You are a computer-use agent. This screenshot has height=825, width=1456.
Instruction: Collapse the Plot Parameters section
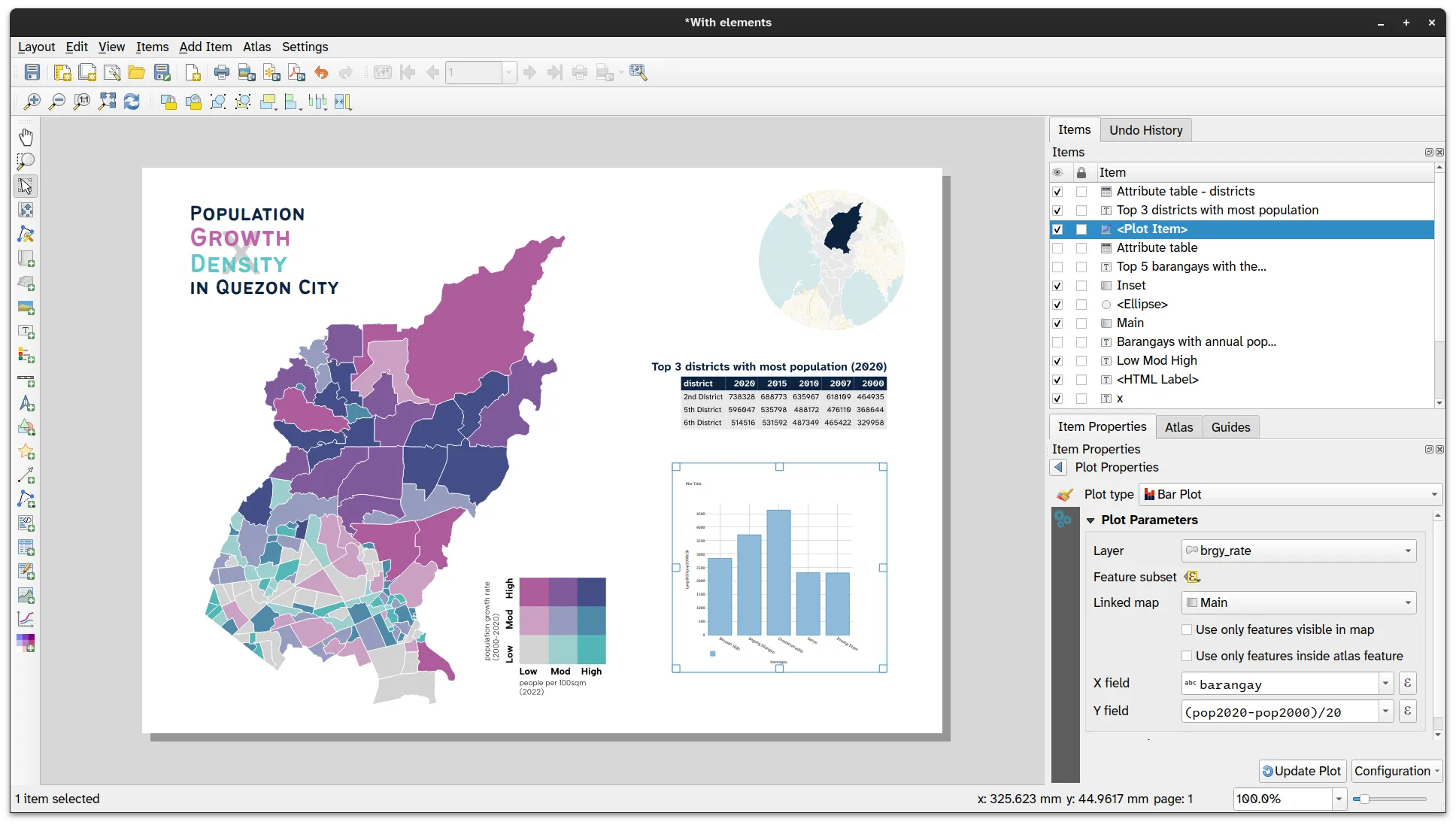(x=1090, y=520)
